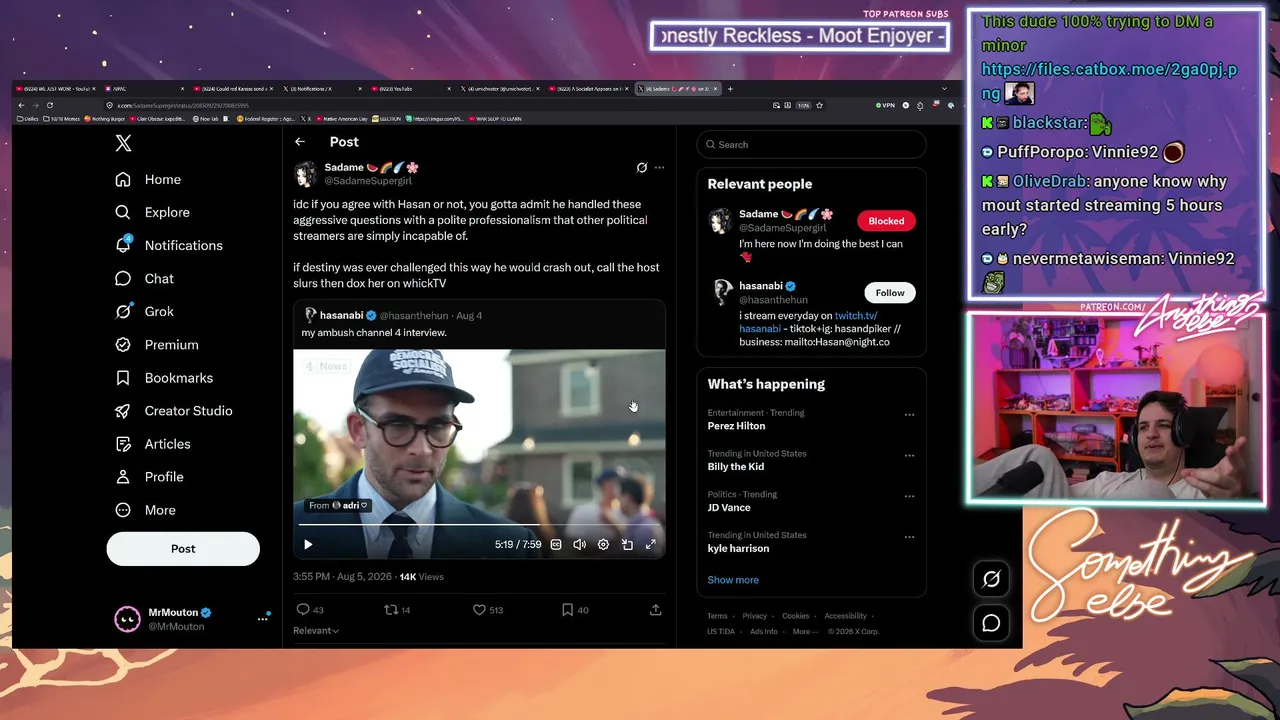
Task: Follow hasanabi in Relevant people
Action: pyautogui.click(x=890, y=293)
